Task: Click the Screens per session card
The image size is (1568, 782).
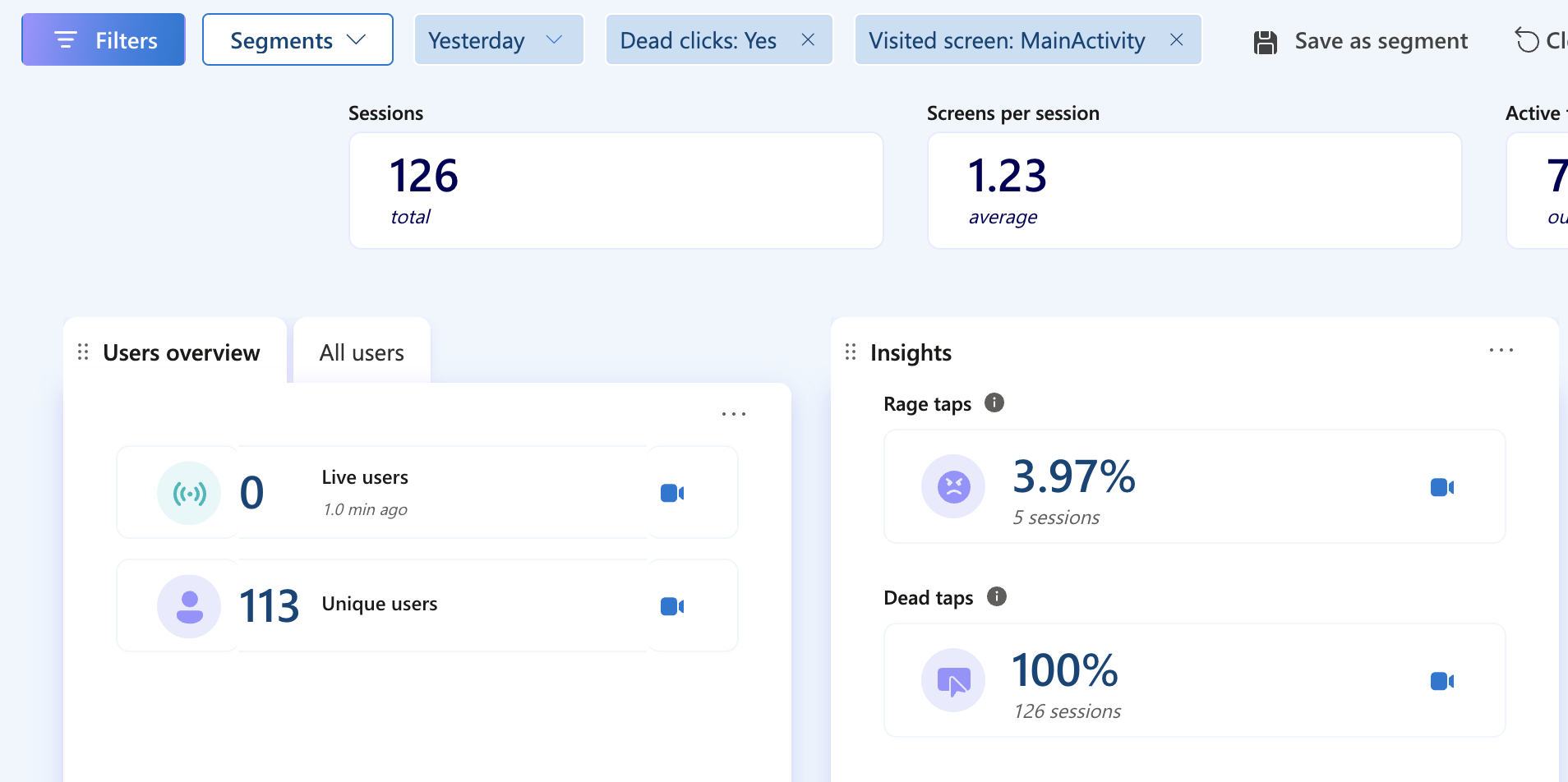Action: (1194, 191)
